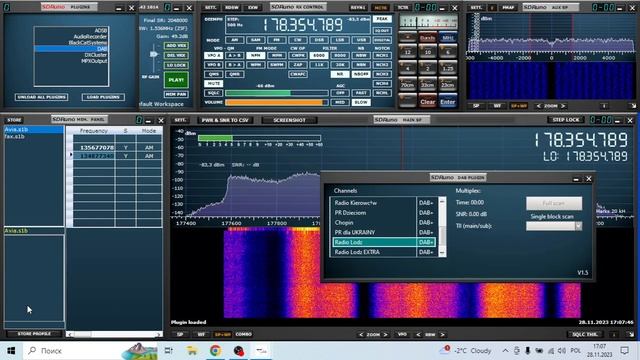This screenshot has width=640, height=360.
Task: Switch Main SP to COMBO view
Action: click(244, 334)
